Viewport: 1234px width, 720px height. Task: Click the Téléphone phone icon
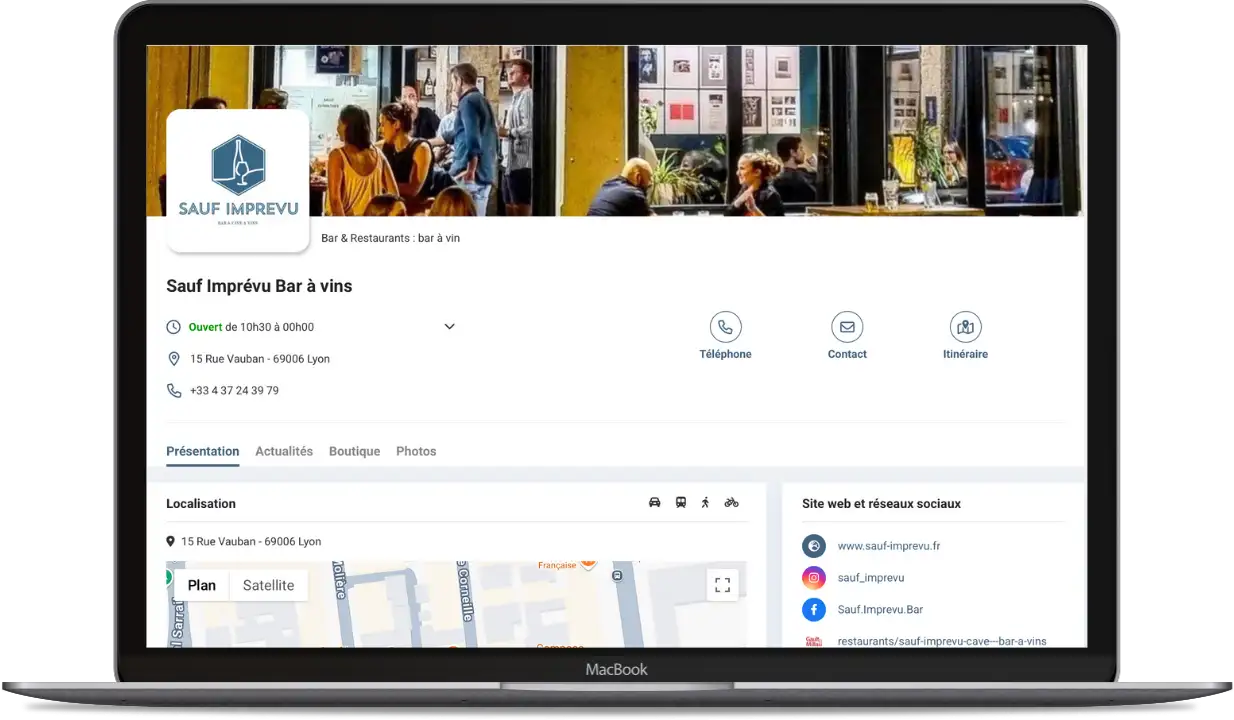[726, 326]
